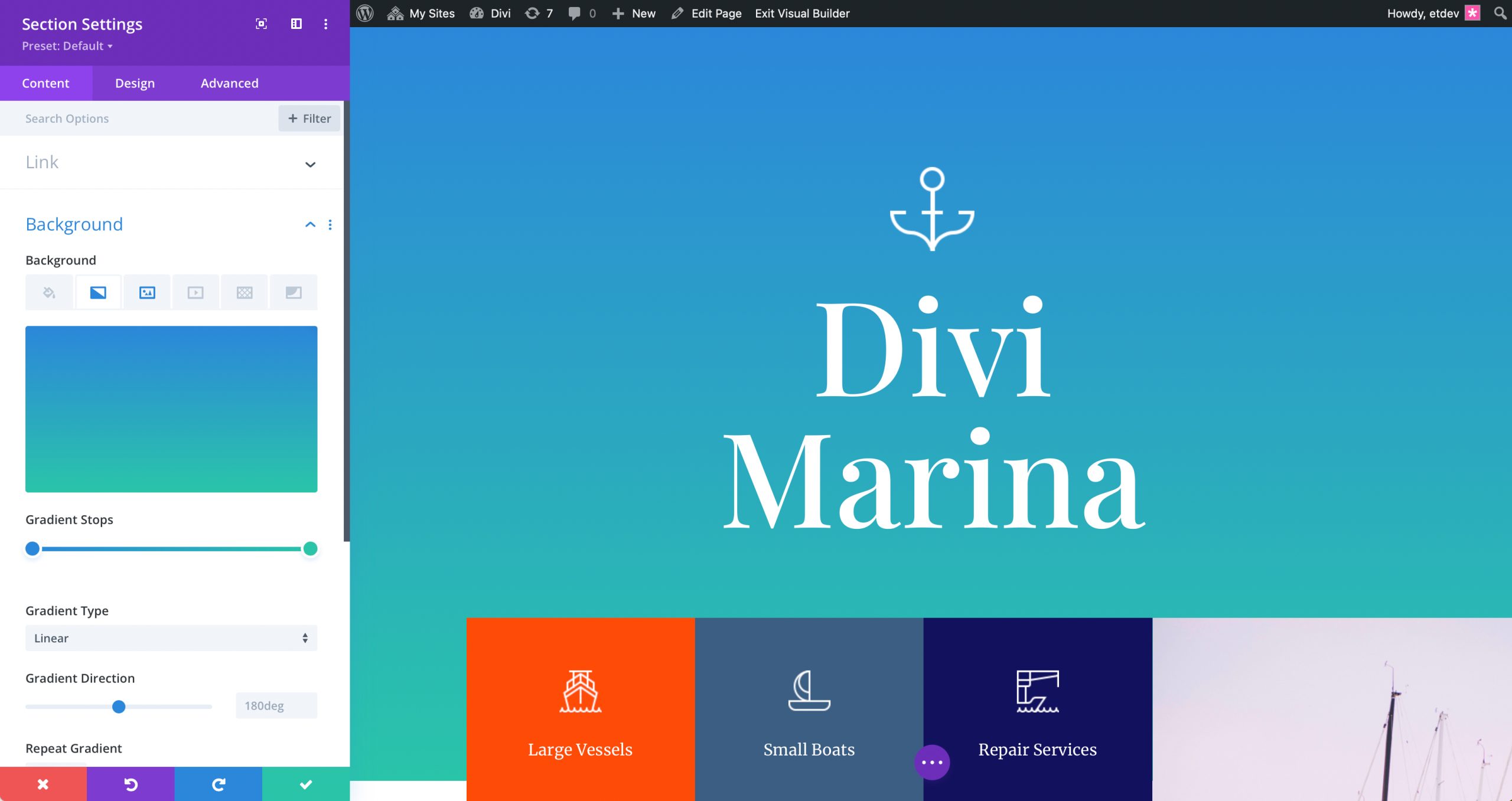The width and height of the screenshot is (1512, 801).
Task: Collapse the Background settings section
Action: (x=309, y=225)
